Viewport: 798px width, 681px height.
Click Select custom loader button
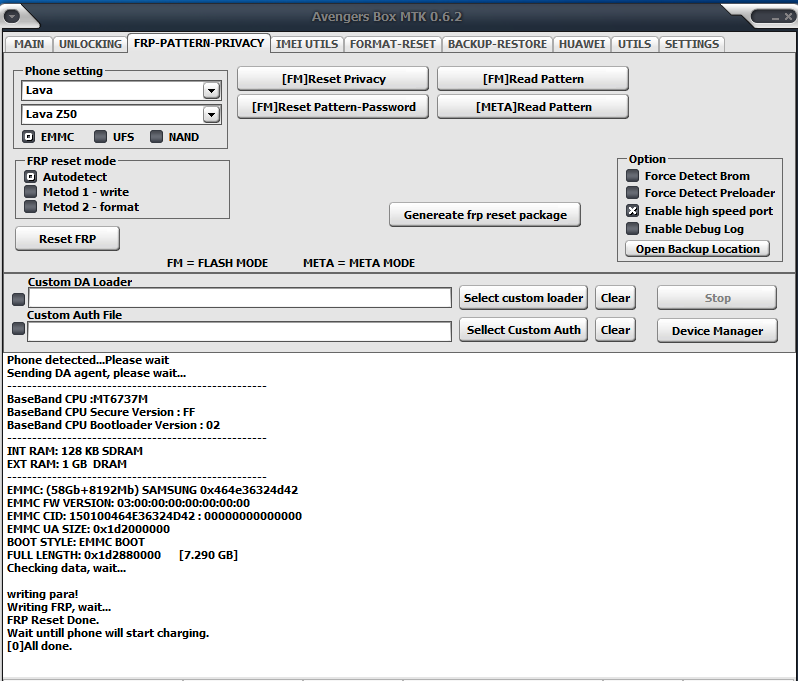pyautogui.click(x=523, y=298)
